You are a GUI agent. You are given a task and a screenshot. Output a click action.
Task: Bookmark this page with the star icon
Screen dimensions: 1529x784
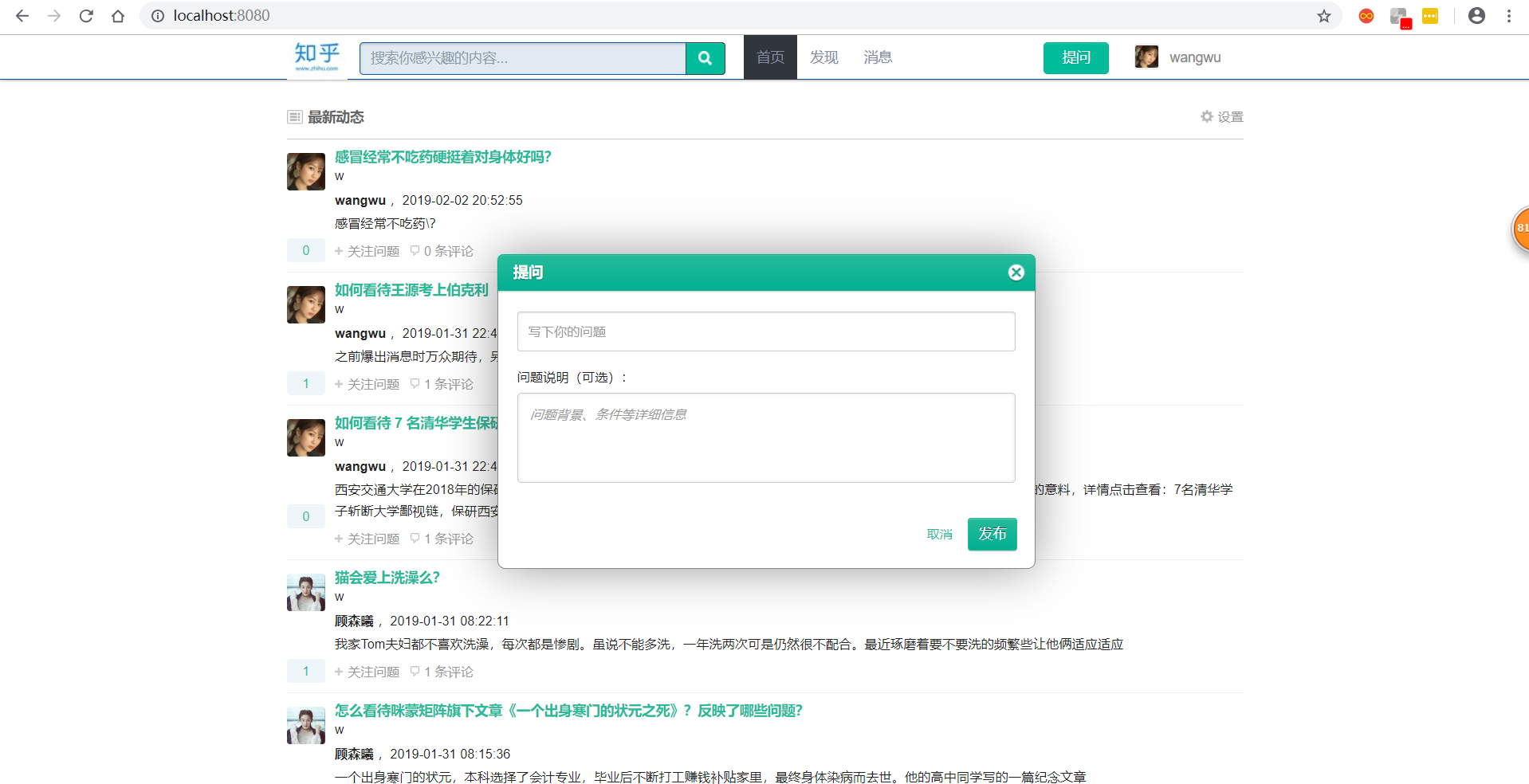coord(1324,16)
